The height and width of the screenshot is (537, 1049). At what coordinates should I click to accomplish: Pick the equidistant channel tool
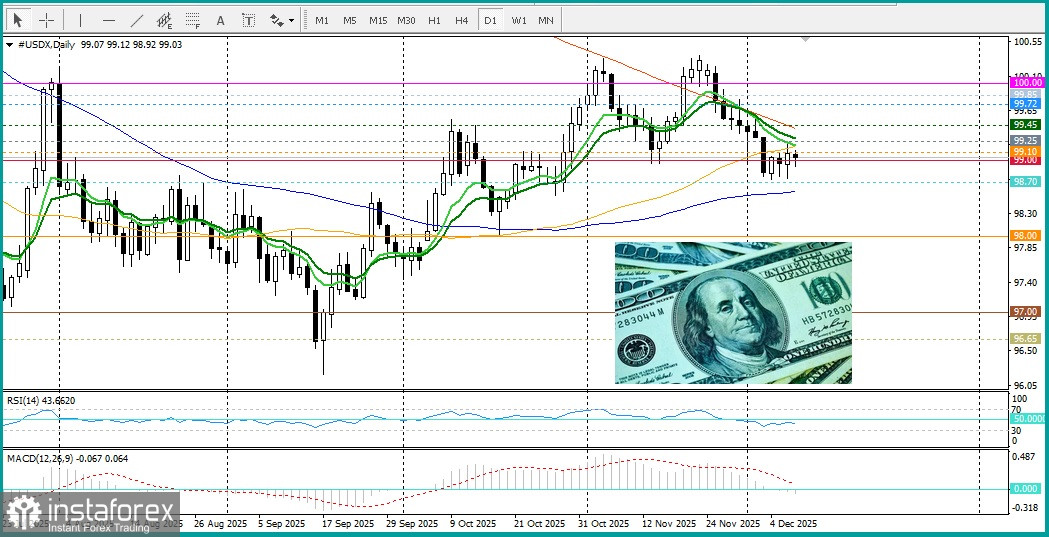coord(165,21)
